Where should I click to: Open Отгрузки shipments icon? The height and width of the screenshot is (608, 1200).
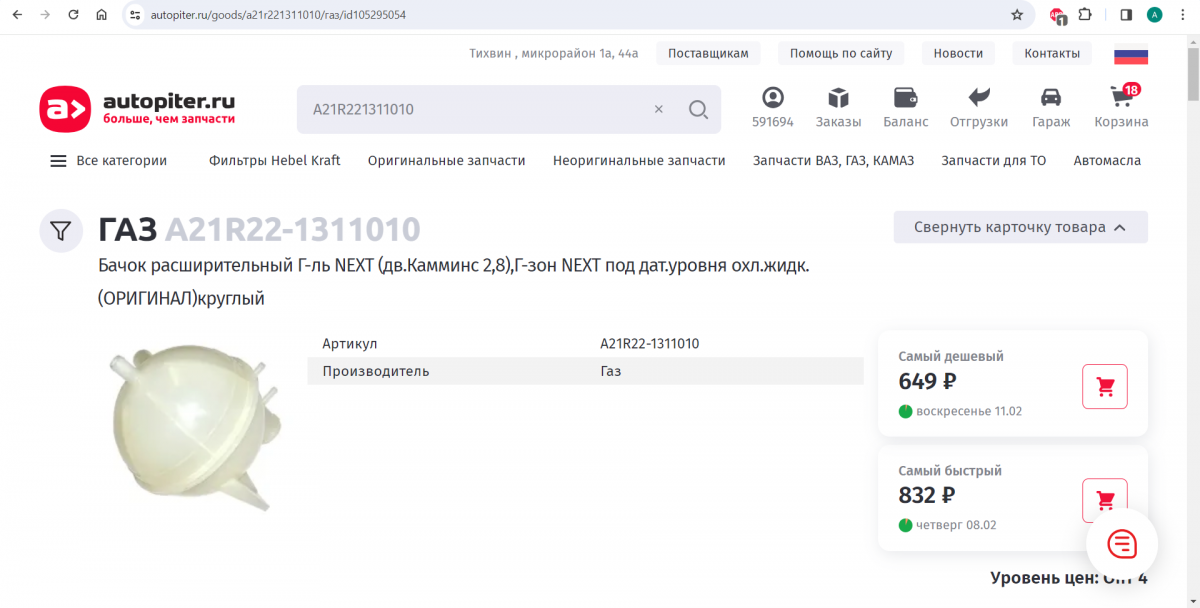tap(978, 98)
